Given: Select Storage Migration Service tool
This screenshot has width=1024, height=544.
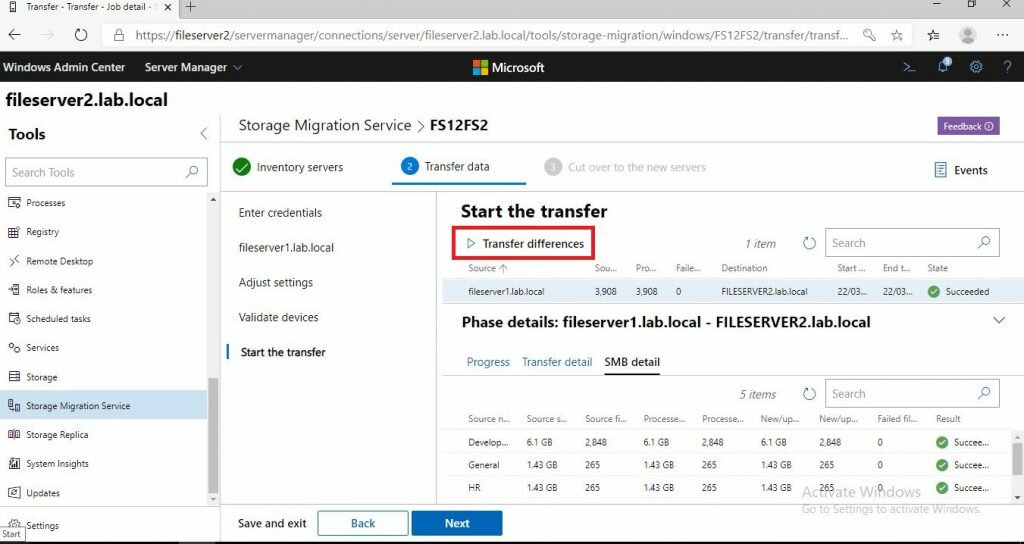Looking at the screenshot, I should (104, 406).
